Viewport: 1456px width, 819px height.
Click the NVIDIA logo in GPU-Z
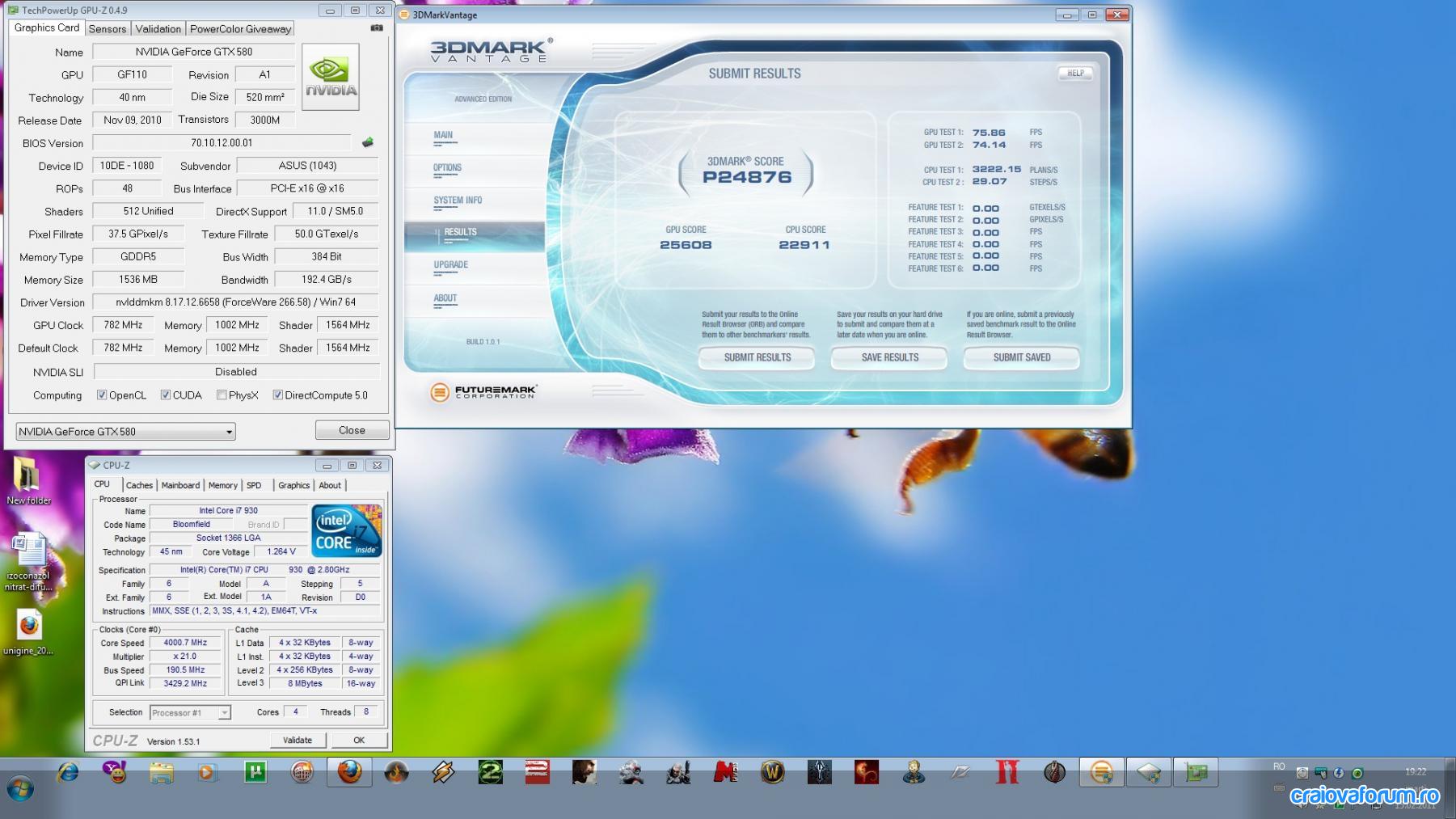tap(331, 78)
